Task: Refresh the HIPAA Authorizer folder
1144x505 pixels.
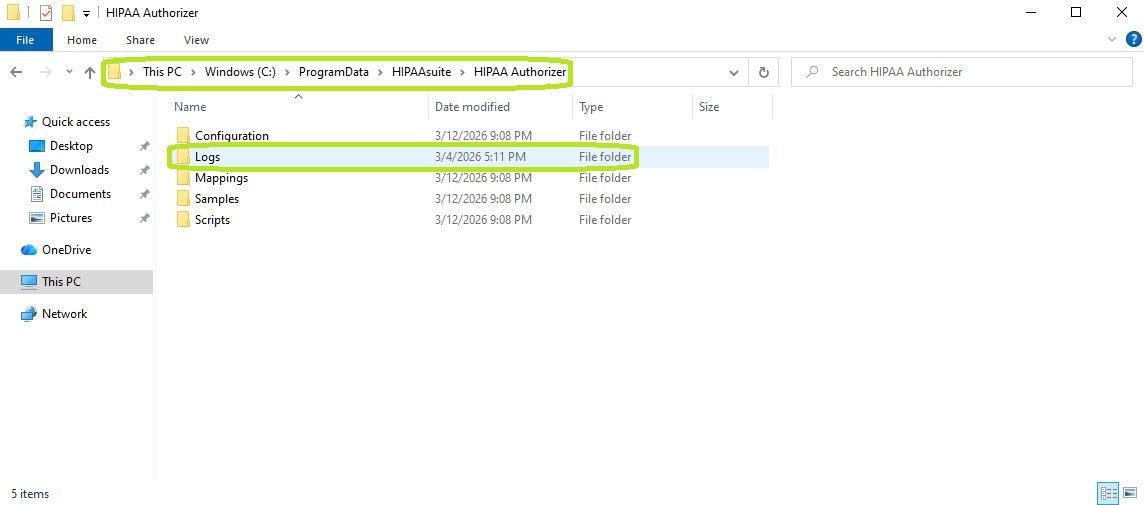Action: pos(764,72)
